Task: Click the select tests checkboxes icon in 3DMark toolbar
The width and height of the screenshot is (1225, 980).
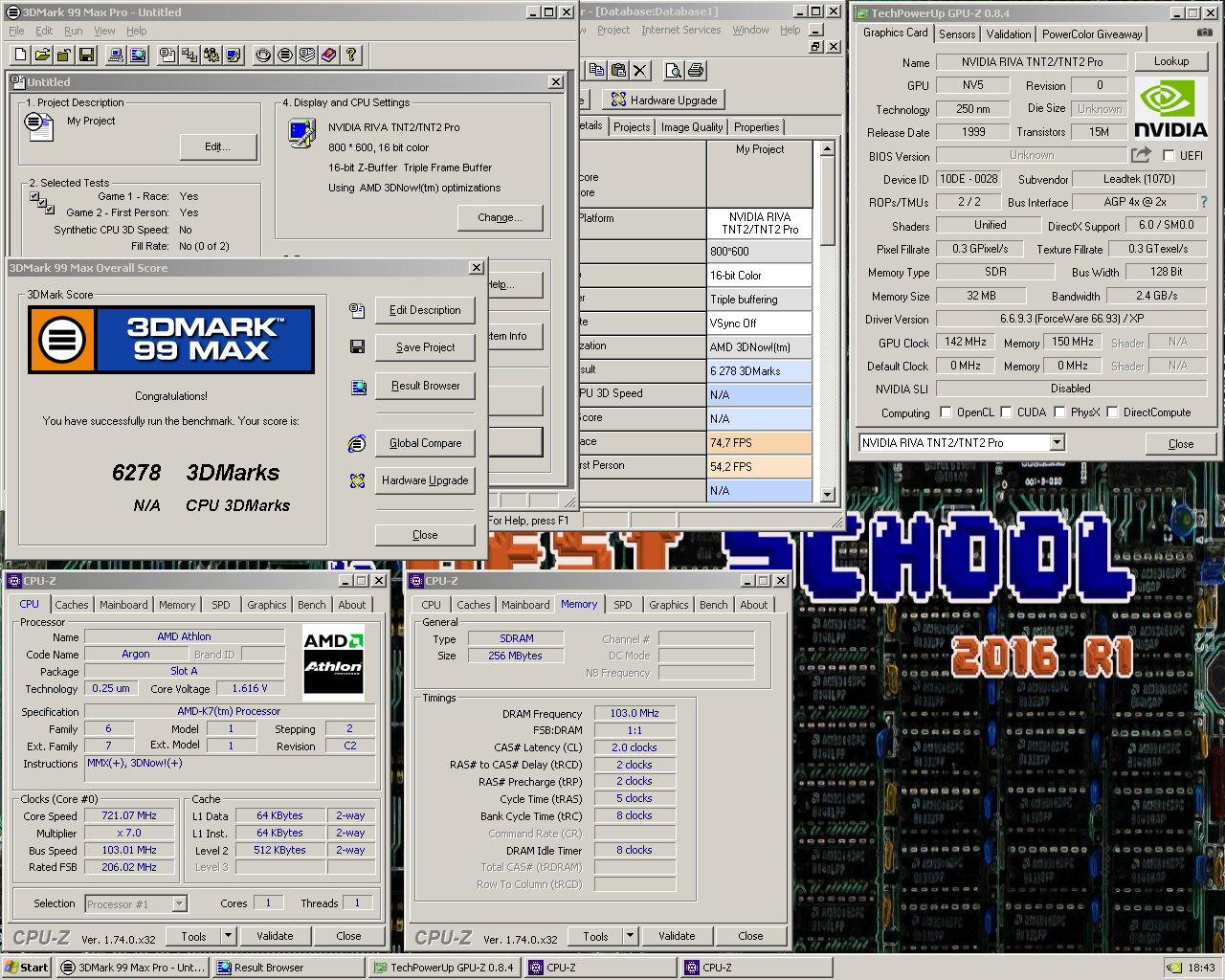Action: tap(189, 55)
